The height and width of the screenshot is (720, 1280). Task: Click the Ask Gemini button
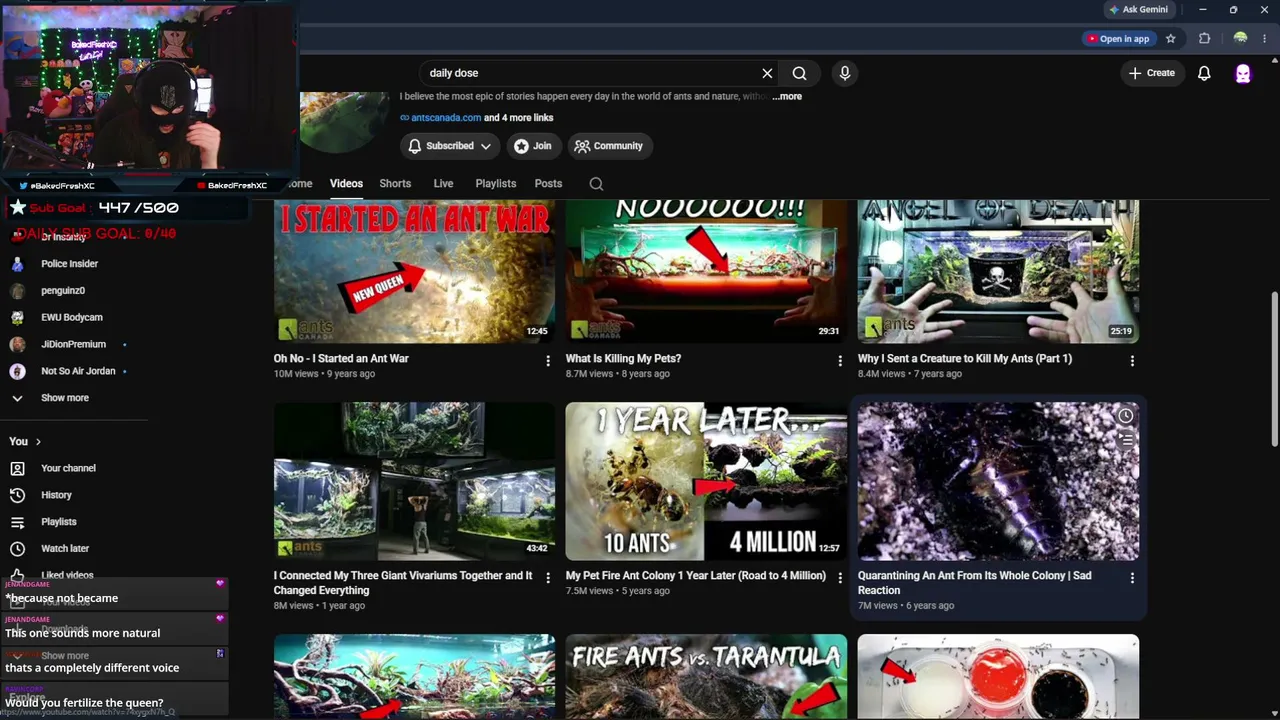click(1138, 10)
